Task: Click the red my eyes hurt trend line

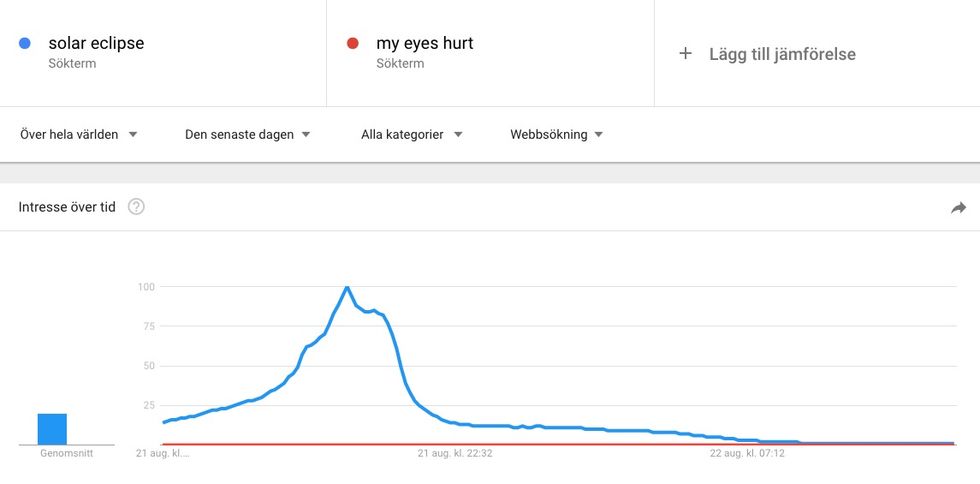Action: pos(559,445)
